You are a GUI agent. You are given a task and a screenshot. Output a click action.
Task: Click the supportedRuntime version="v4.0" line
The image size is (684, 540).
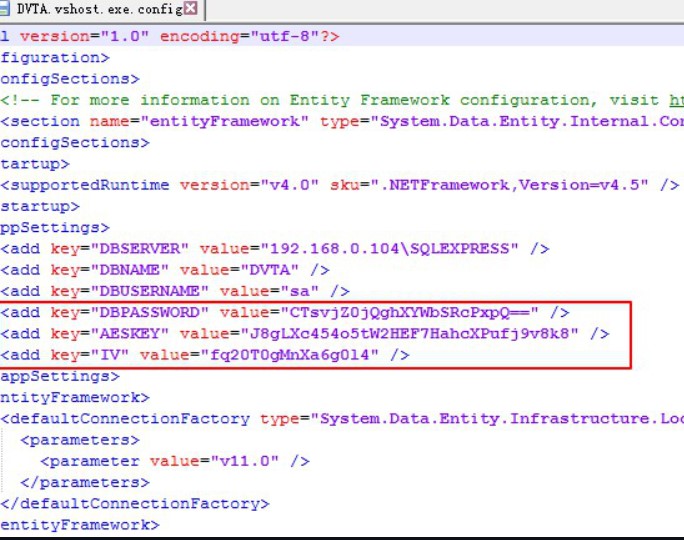click(340, 185)
